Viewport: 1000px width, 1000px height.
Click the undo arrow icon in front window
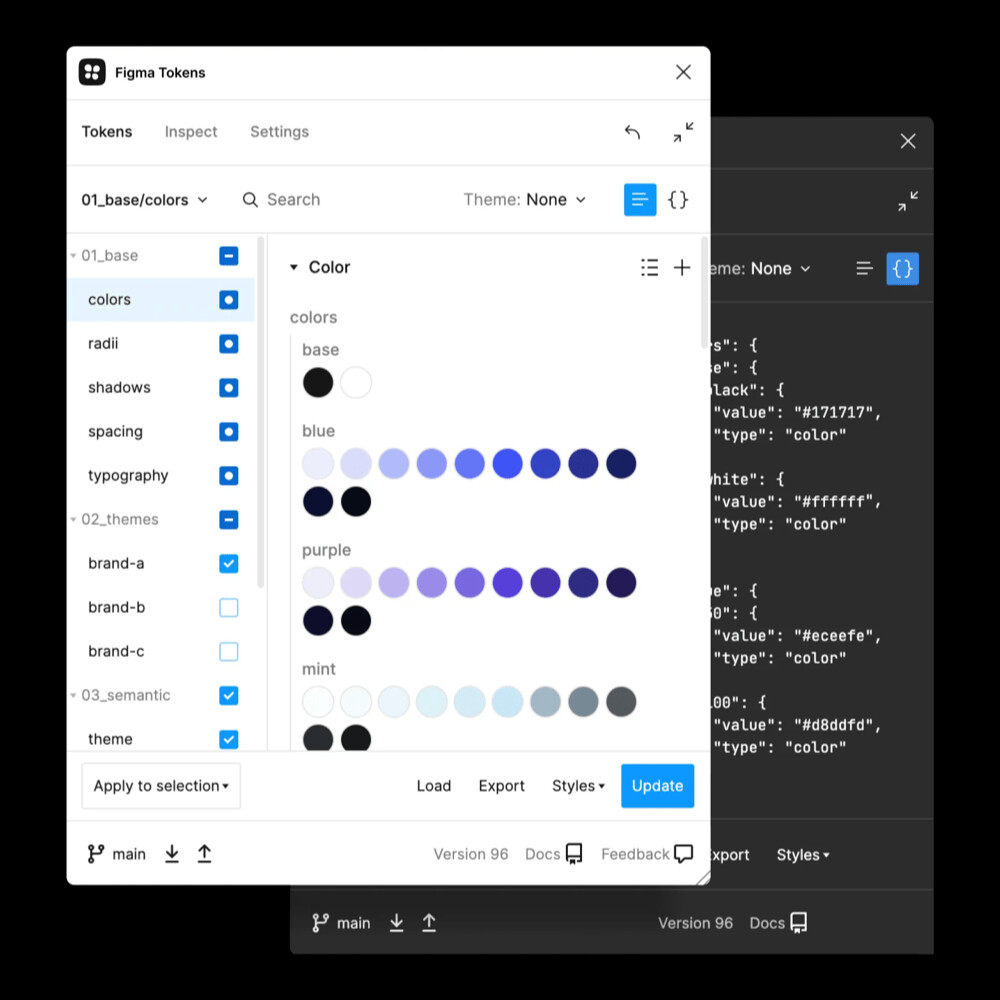[632, 132]
